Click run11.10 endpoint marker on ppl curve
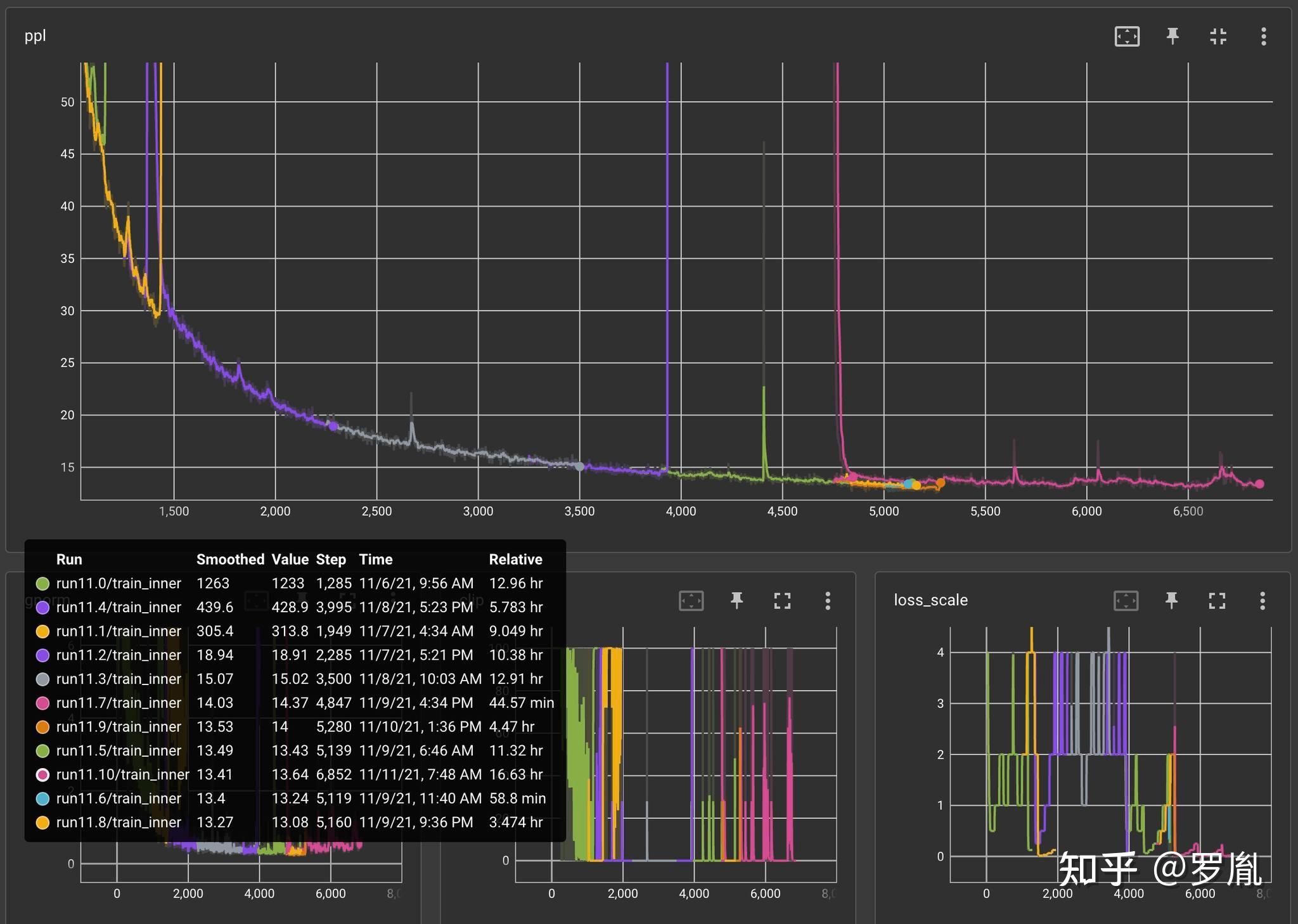The height and width of the screenshot is (924, 1298). 1259,484
